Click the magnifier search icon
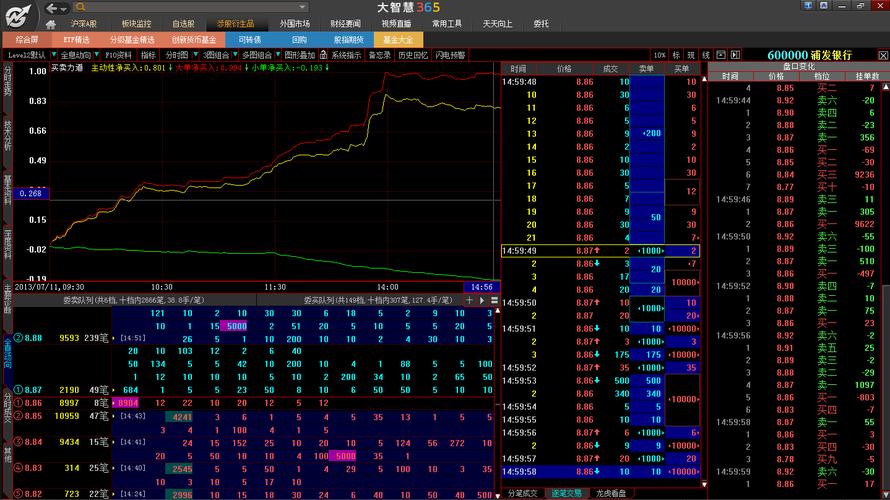The height and width of the screenshot is (500, 890). (80, 7)
